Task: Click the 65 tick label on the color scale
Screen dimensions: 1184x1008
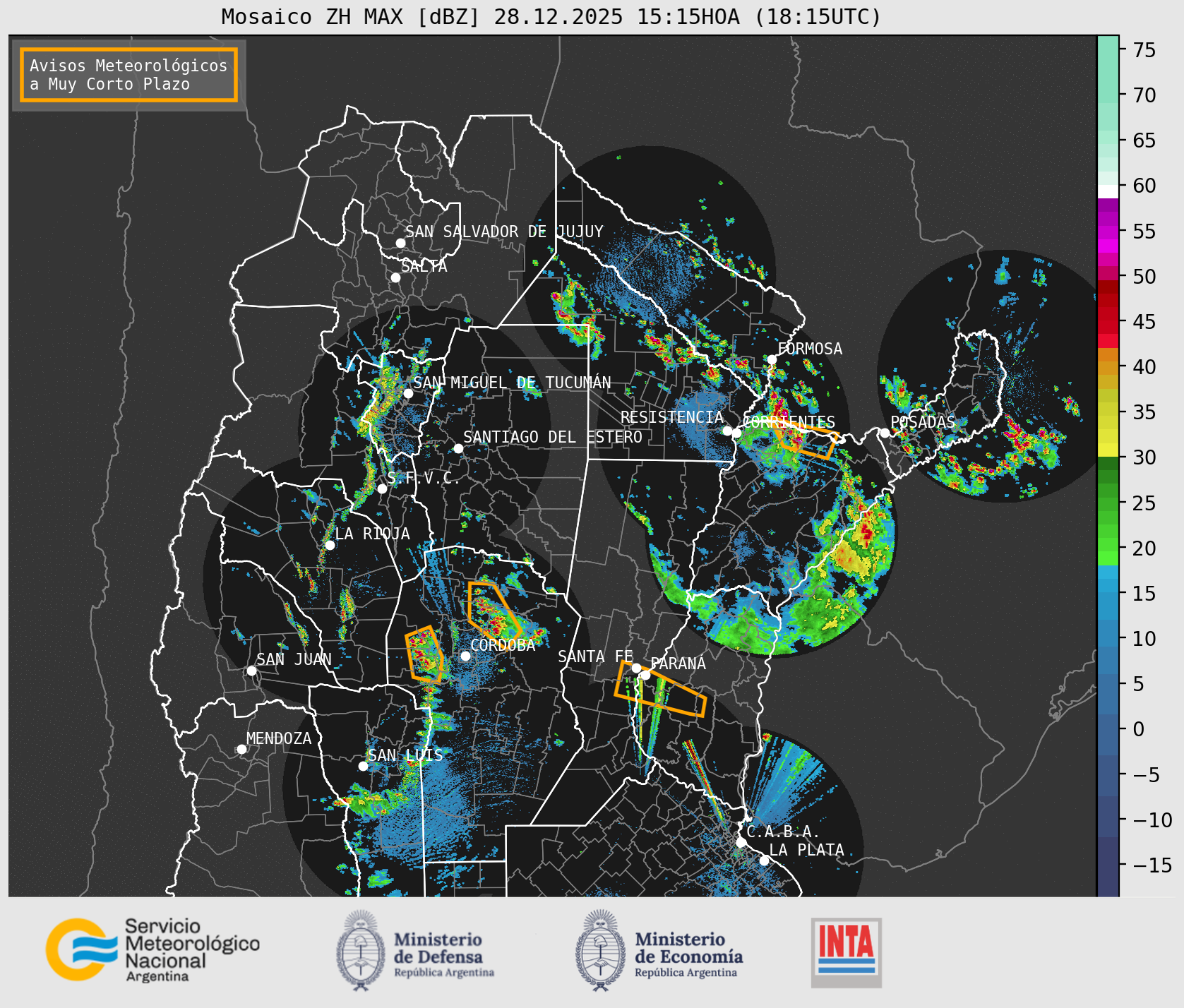Action: click(1144, 140)
